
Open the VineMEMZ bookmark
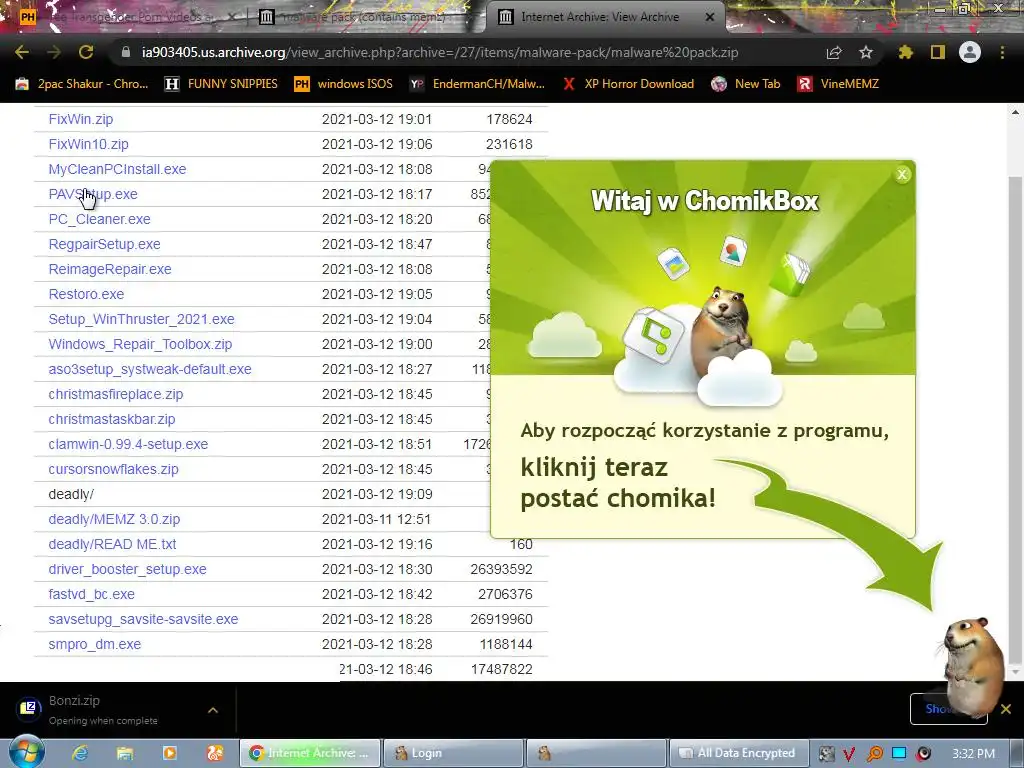(x=839, y=84)
